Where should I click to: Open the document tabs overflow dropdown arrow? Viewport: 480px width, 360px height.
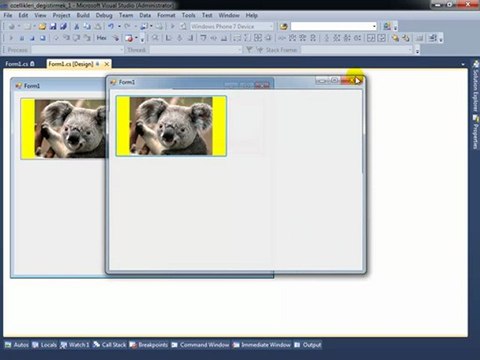point(463,64)
